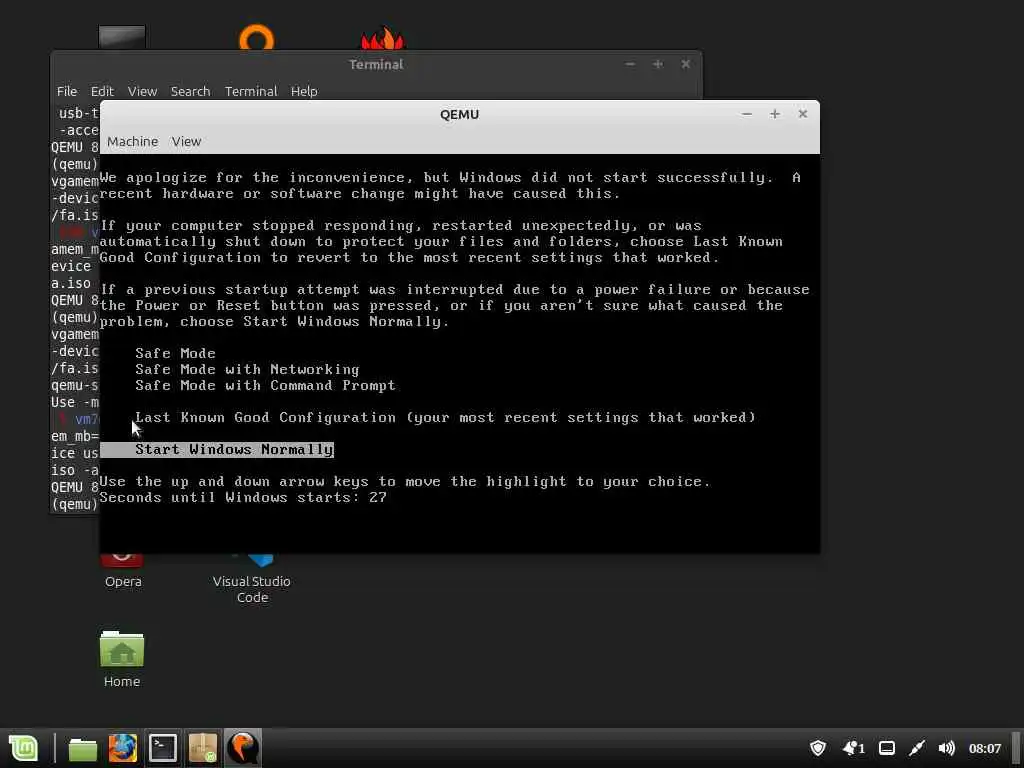The image size is (1024, 768).
Task: Open the file manager from the taskbar
Action: tap(83, 749)
